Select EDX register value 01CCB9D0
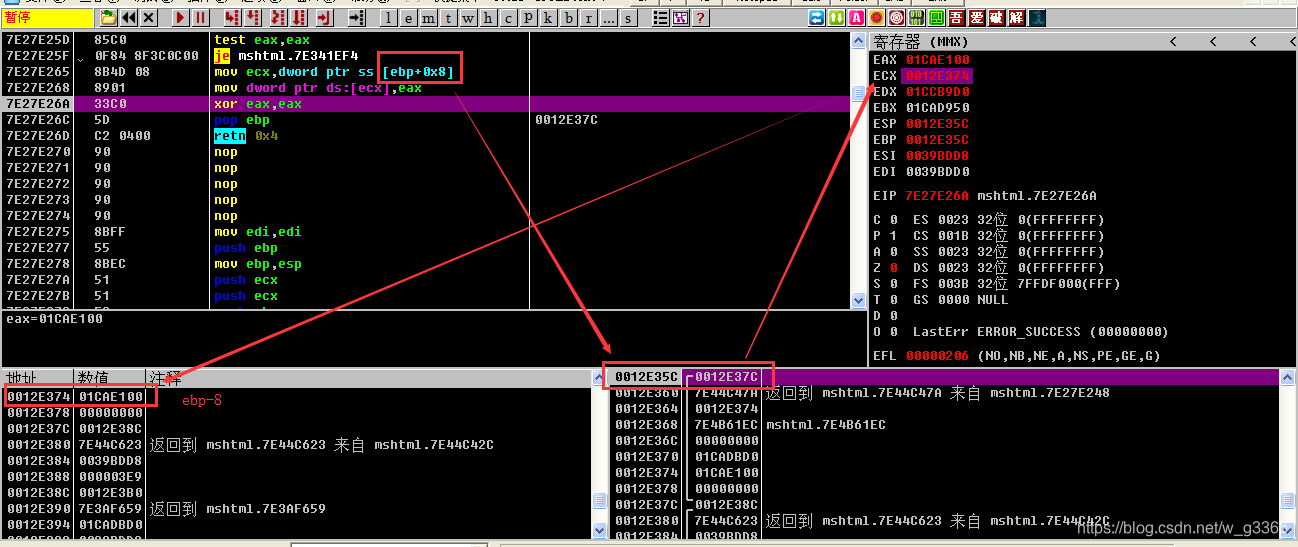Viewport: 1298px width, 547px height. click(938, 92)
